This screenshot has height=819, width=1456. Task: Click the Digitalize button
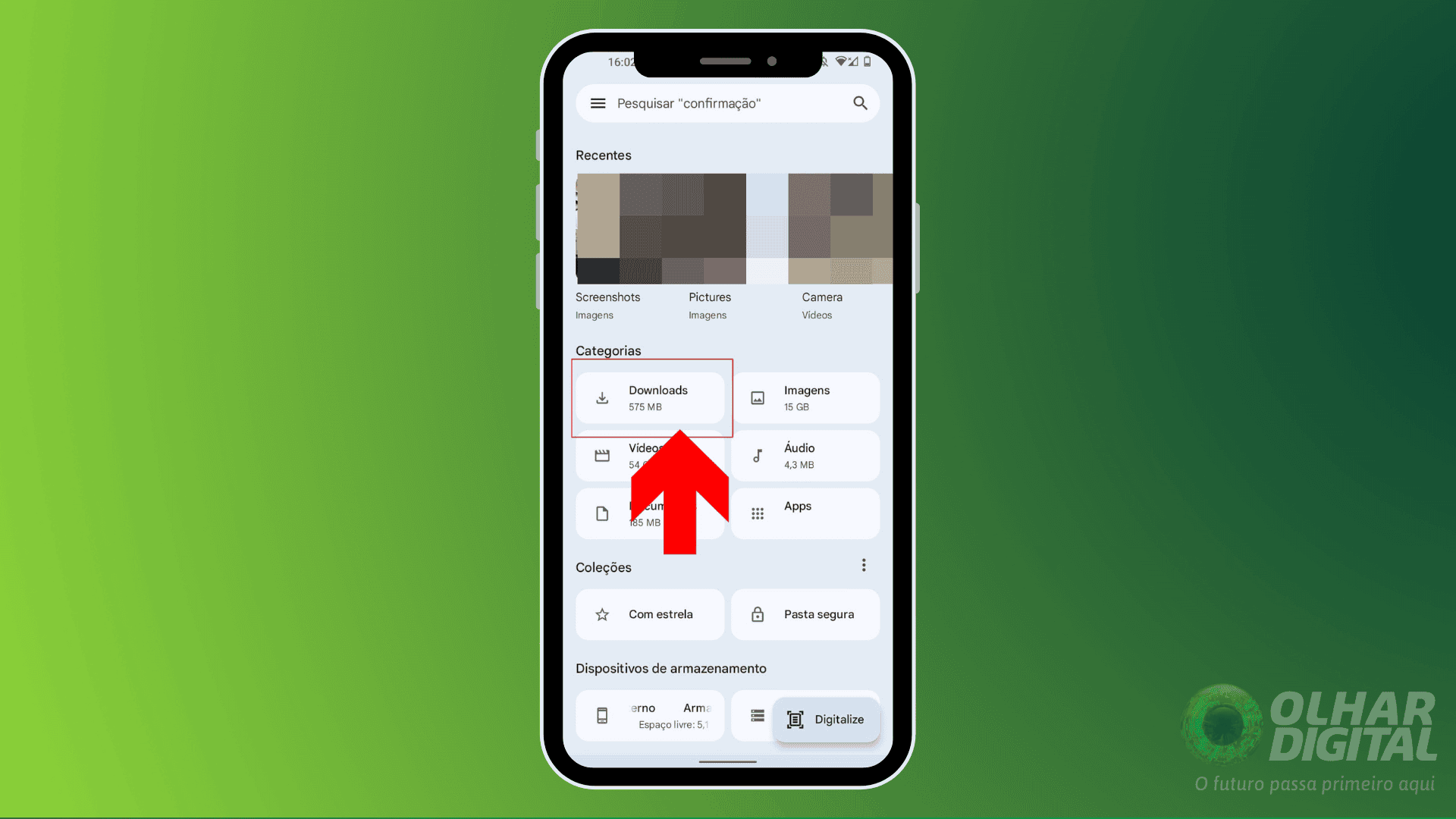824,719
